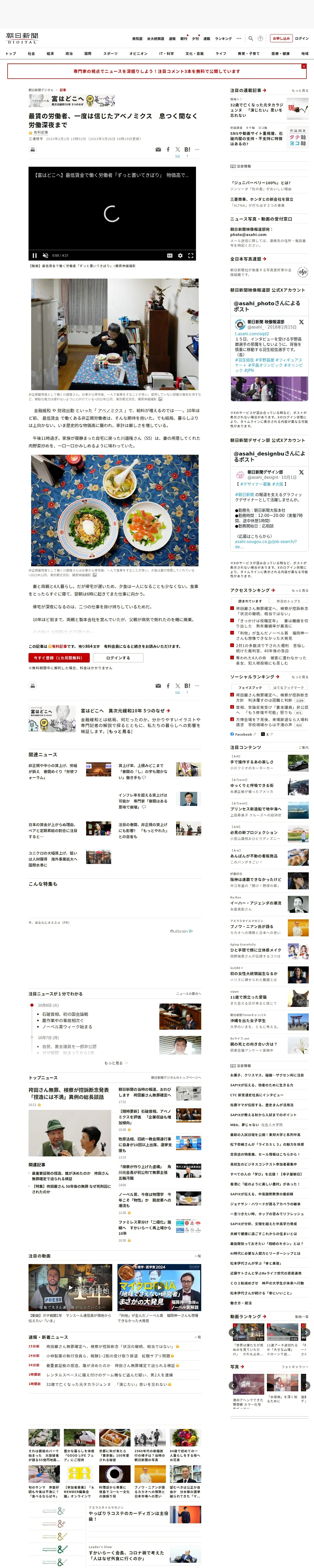Share on X using the top X icon
This screenshot has height=1568, width=314.
[177, 149]
